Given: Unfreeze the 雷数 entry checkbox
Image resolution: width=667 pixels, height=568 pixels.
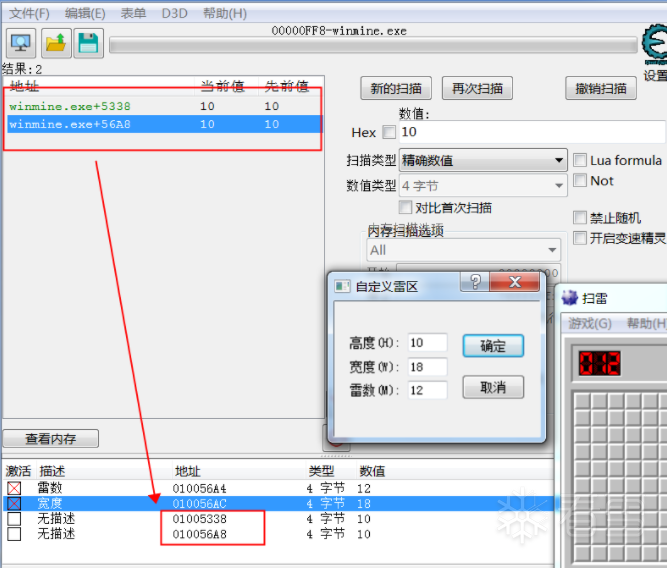Looking at the screenshot, I should (14, 488).
